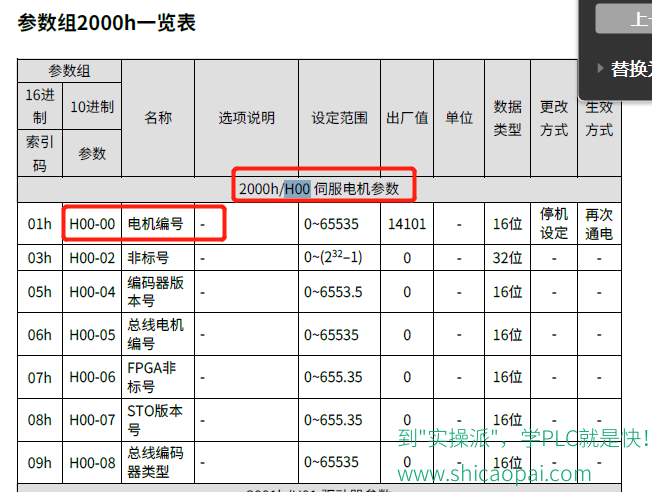Expand the 替换 disclosure triangle

point(600,68)
